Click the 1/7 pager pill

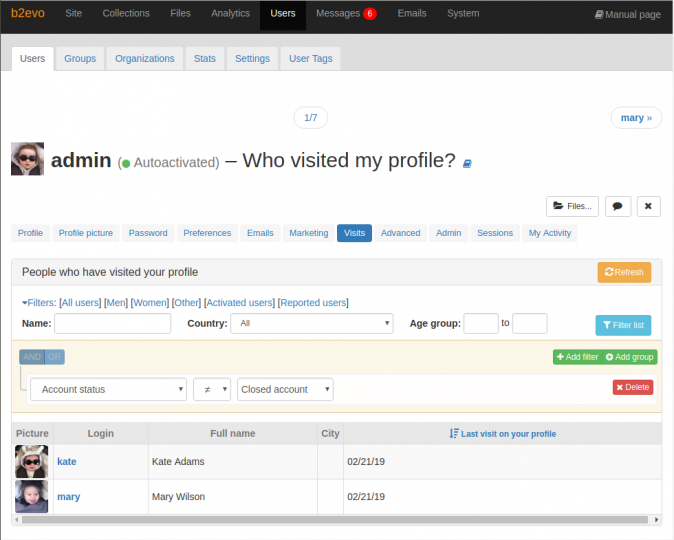(310, 117)
